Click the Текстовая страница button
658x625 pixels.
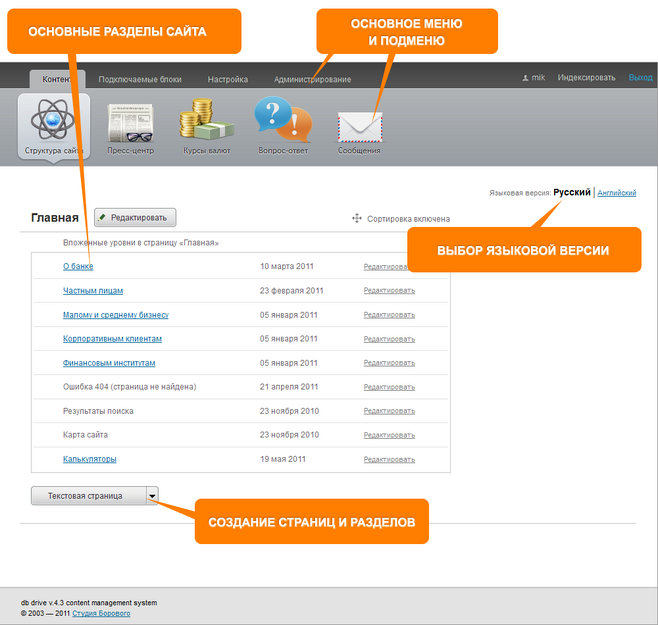click(x=89, y=496)
